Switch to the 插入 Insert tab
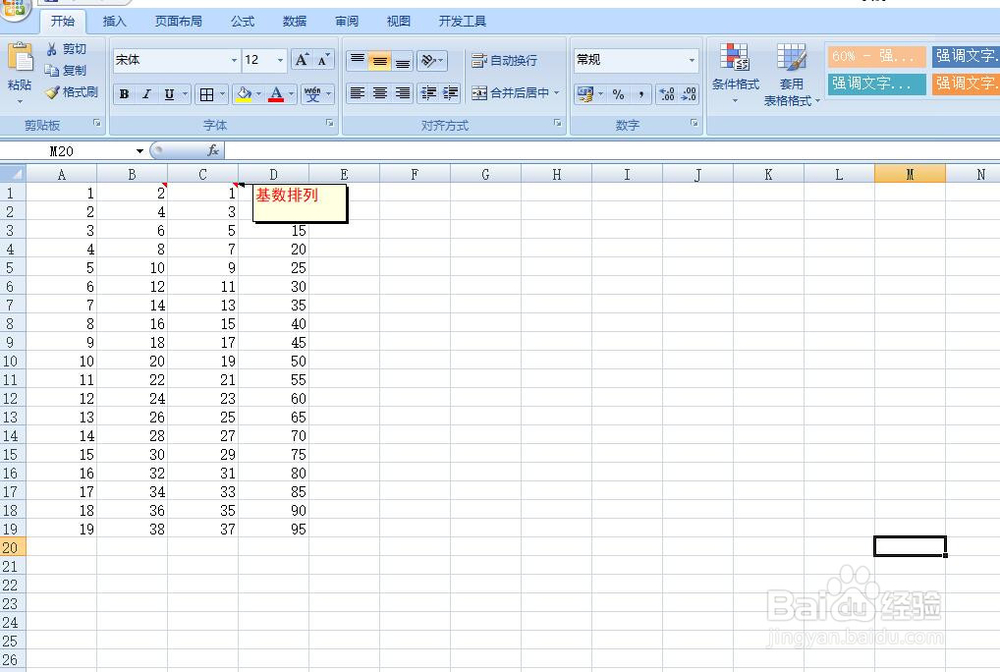This screenshot has height=672, width=1000. pyautogui.click(x=114, y=21)
